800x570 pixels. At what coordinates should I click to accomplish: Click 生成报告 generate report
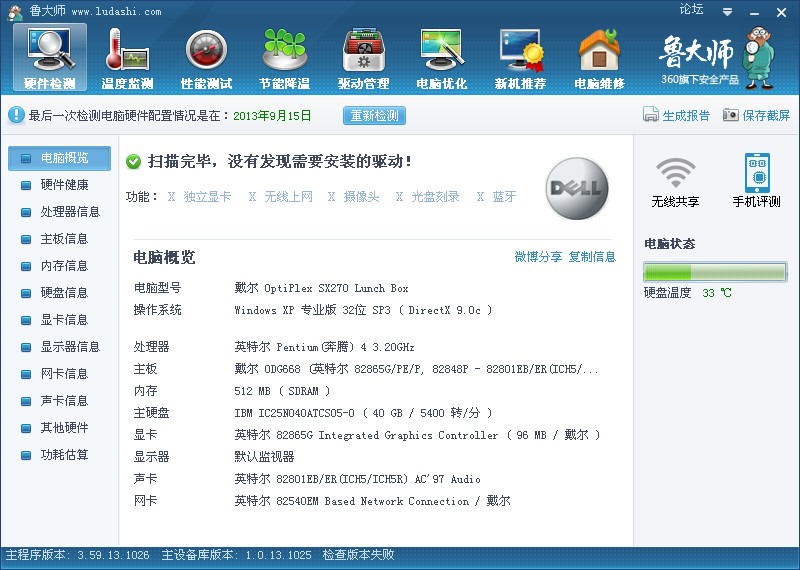[677, 115]
